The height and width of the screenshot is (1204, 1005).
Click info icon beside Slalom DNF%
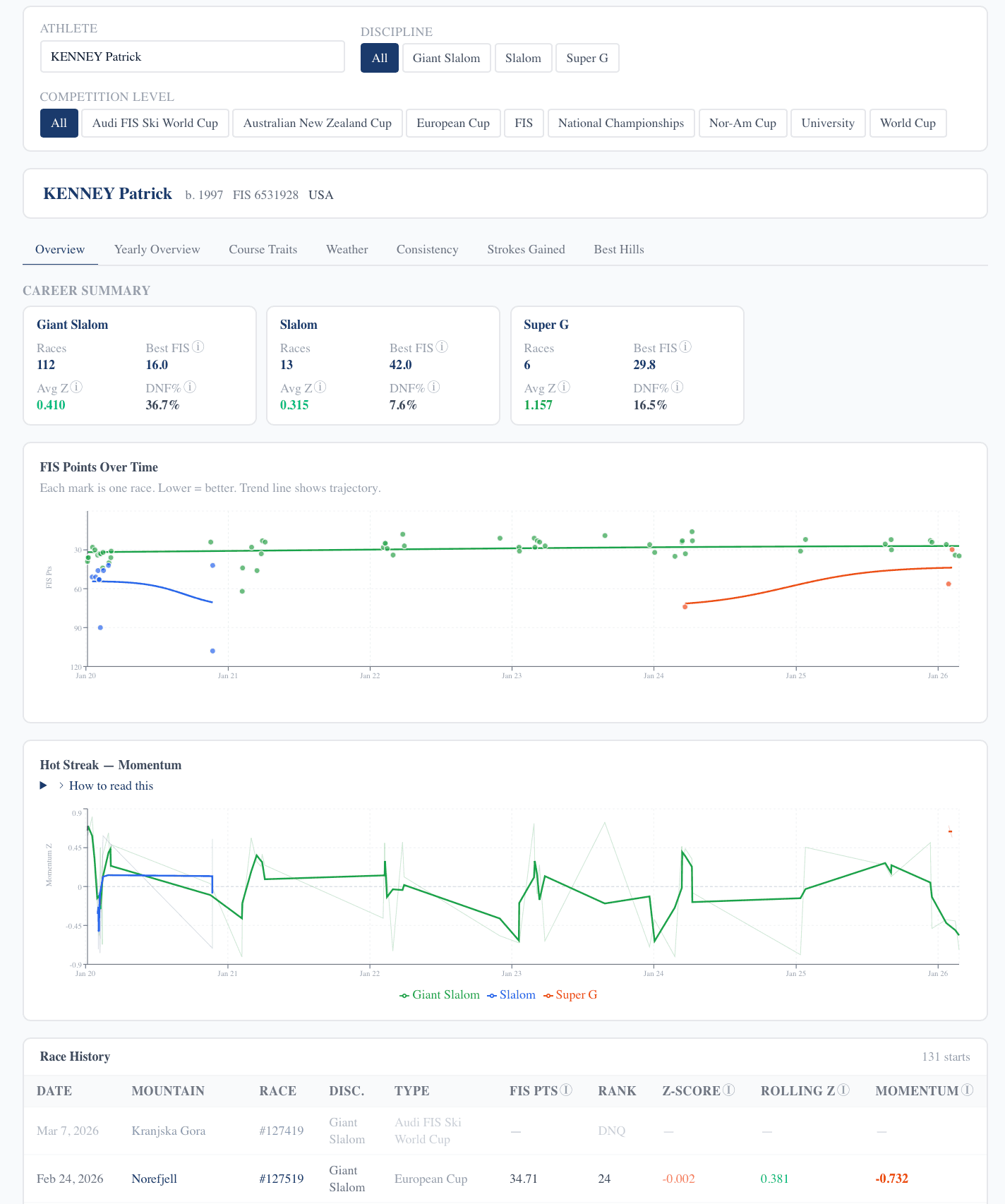click(x=434, y=387)
